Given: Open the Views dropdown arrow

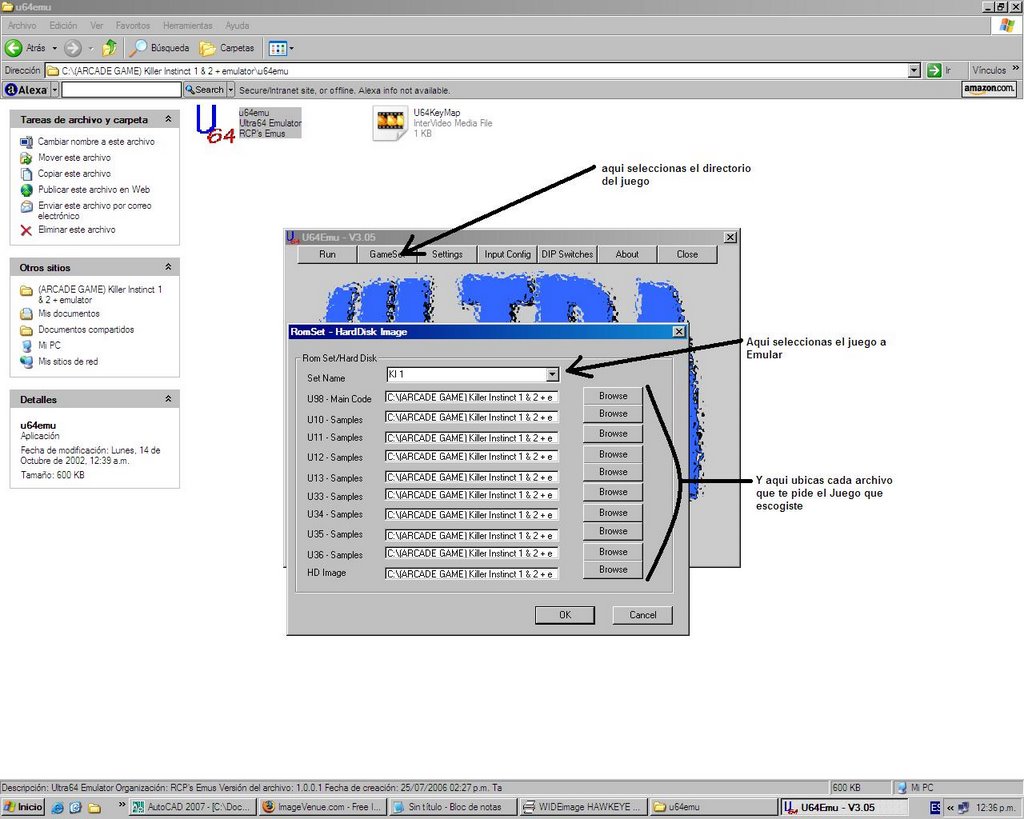Looking at the screenshot, I should (x=291, y=48).
